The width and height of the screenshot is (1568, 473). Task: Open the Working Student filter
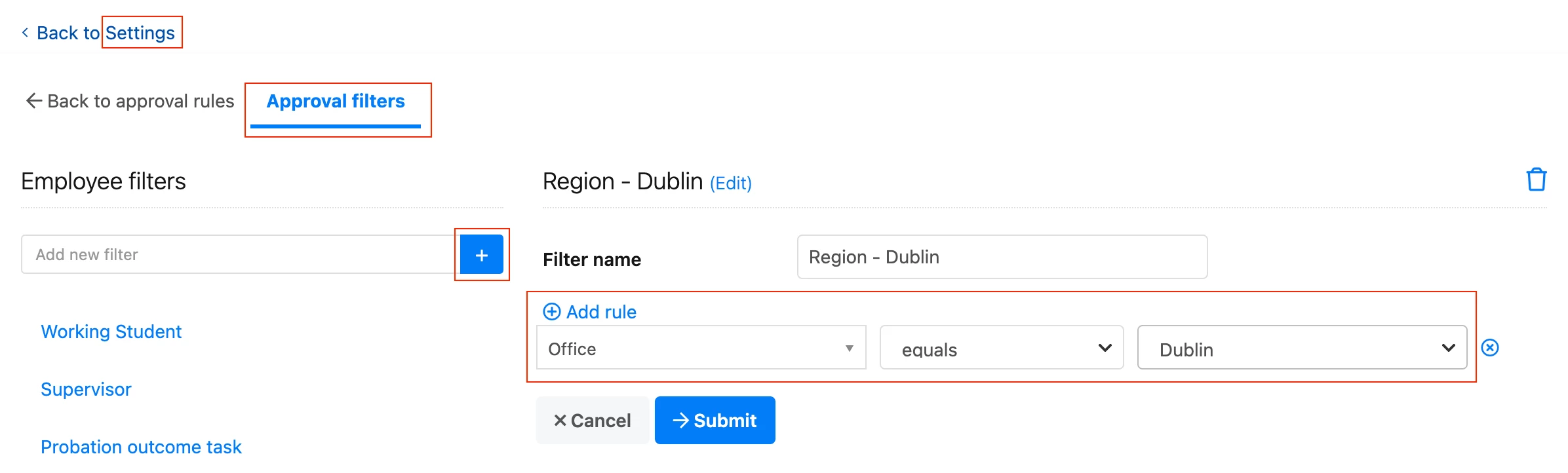[x=111, y=331]
